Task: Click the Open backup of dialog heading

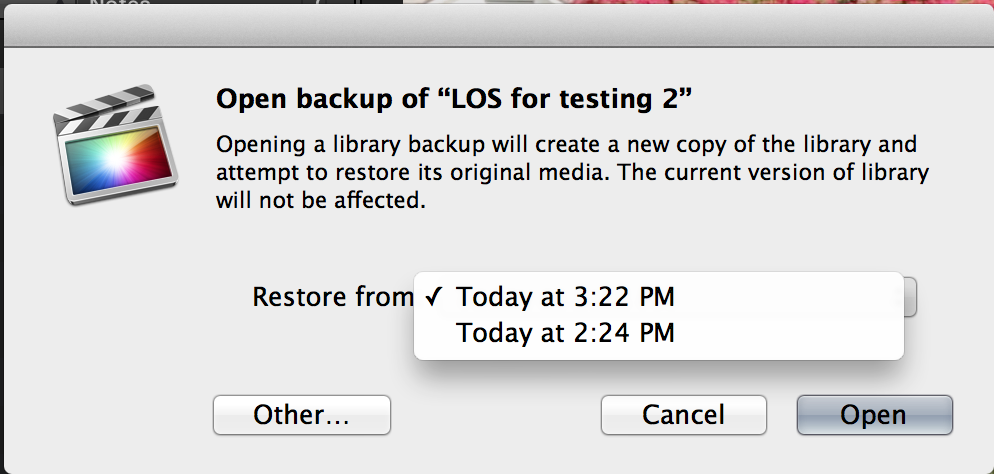Action: pos(454,99)
